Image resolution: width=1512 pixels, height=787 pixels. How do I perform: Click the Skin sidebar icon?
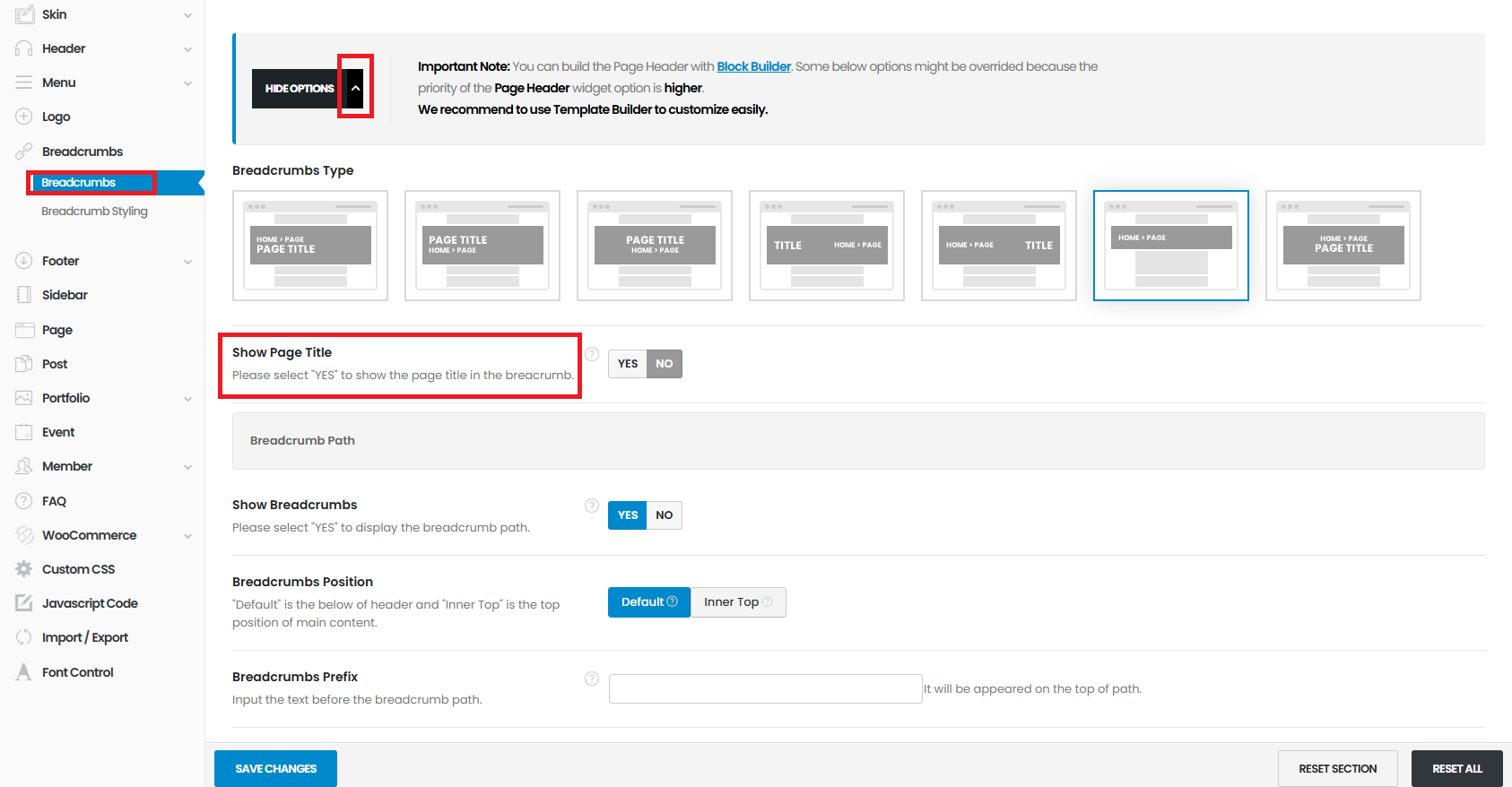coord(24,14)
